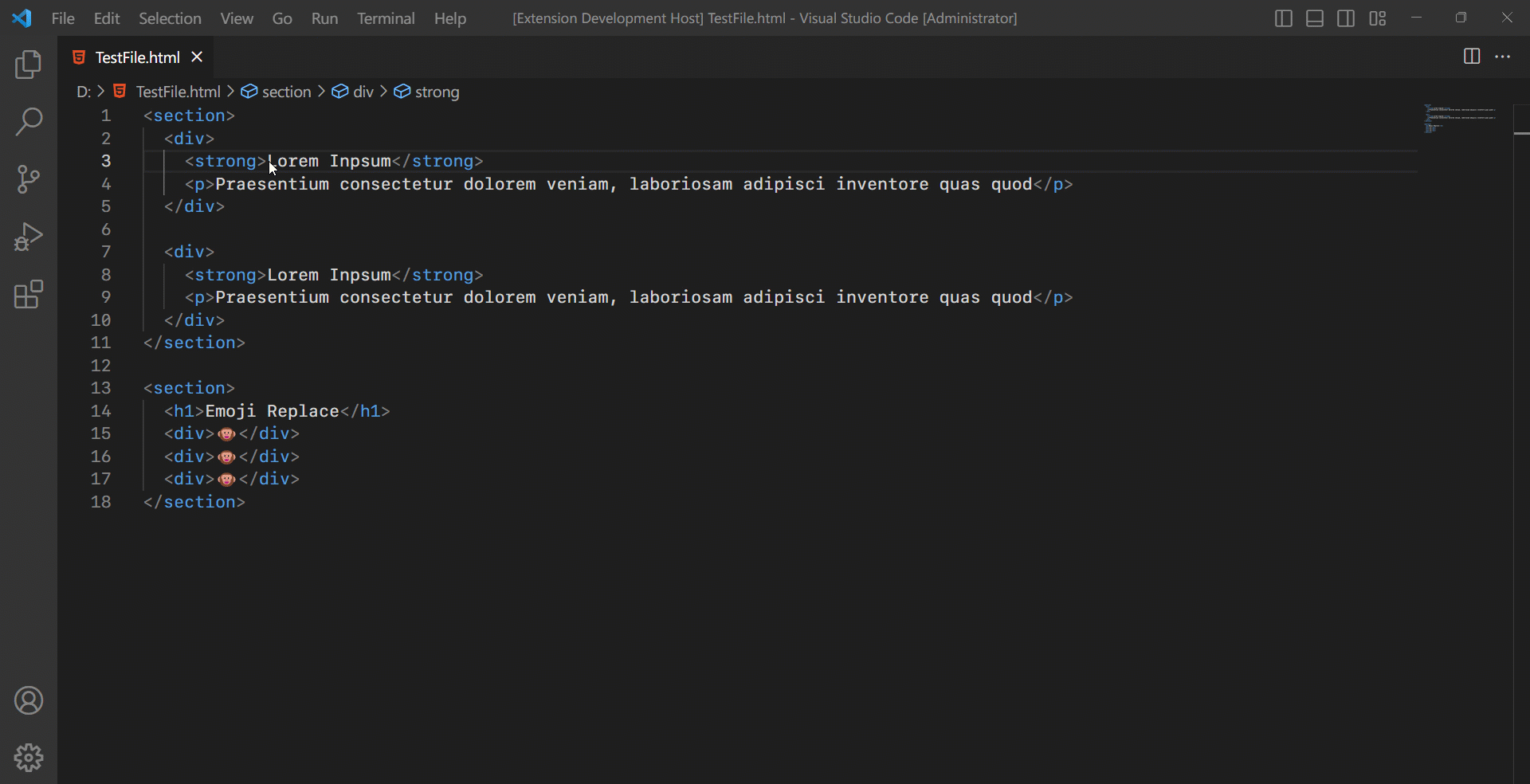Click the opening <section> tag on line 13
This screenshot has height=784, width=1530.
coord(189,388)
